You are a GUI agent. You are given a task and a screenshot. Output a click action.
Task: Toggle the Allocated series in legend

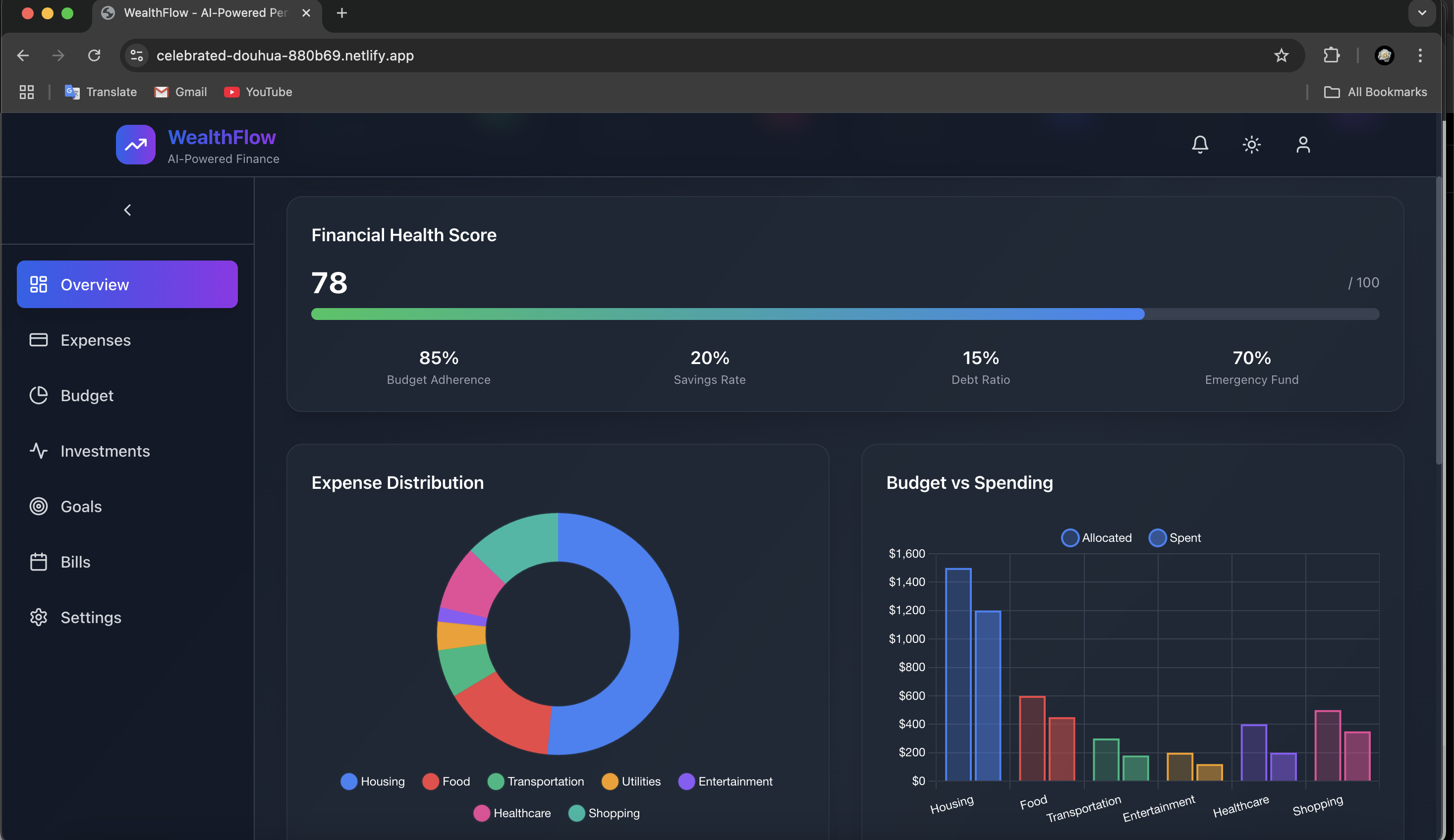pyautogui.click(x=1096, y=537)
